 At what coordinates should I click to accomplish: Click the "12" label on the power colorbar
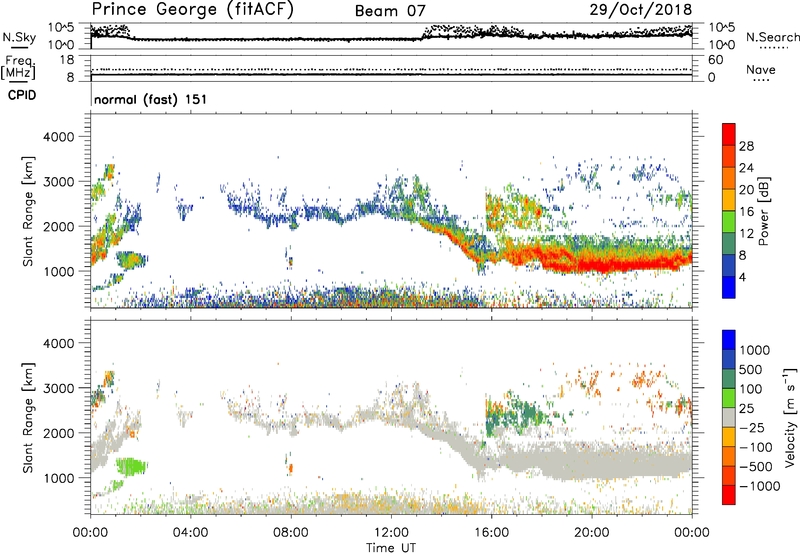[x=746, y=234]
